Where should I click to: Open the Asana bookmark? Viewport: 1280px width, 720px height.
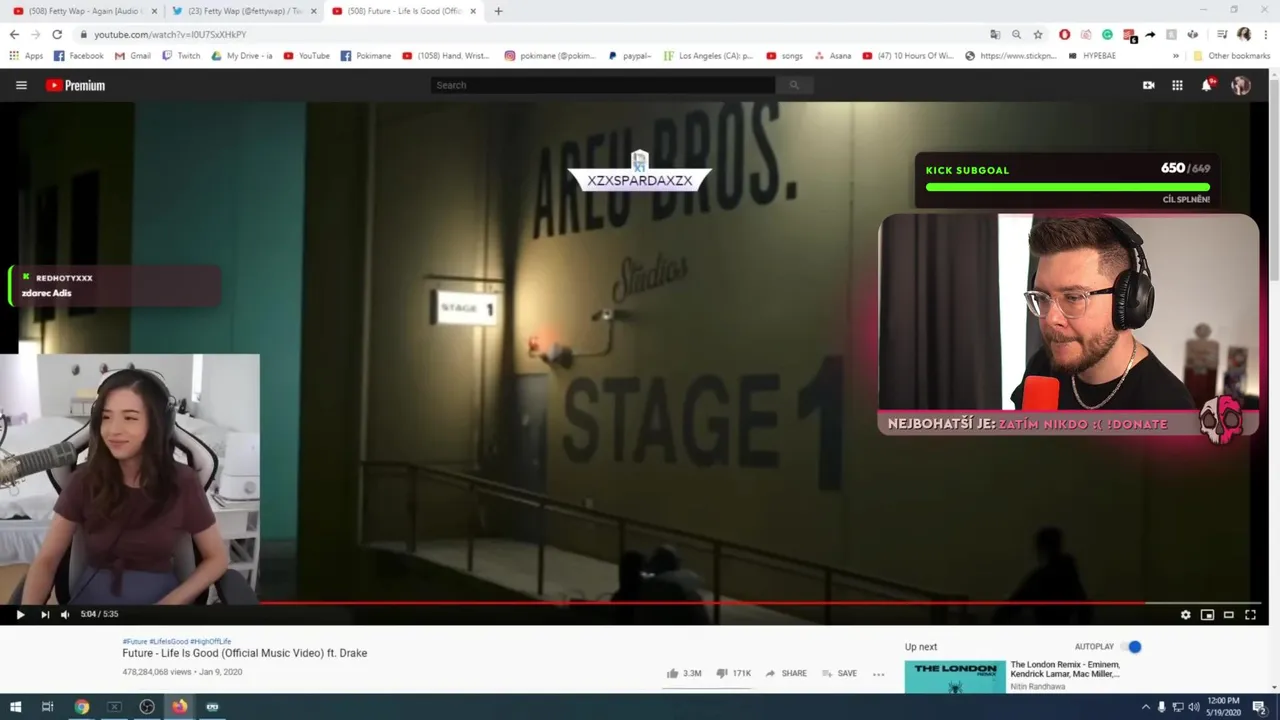833,56
